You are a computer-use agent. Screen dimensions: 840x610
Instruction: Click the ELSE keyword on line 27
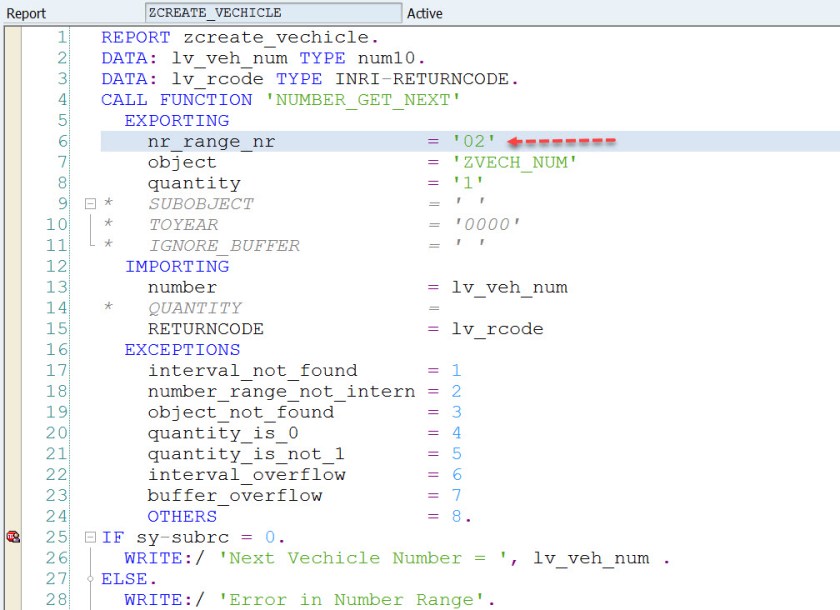click(124, 579)
